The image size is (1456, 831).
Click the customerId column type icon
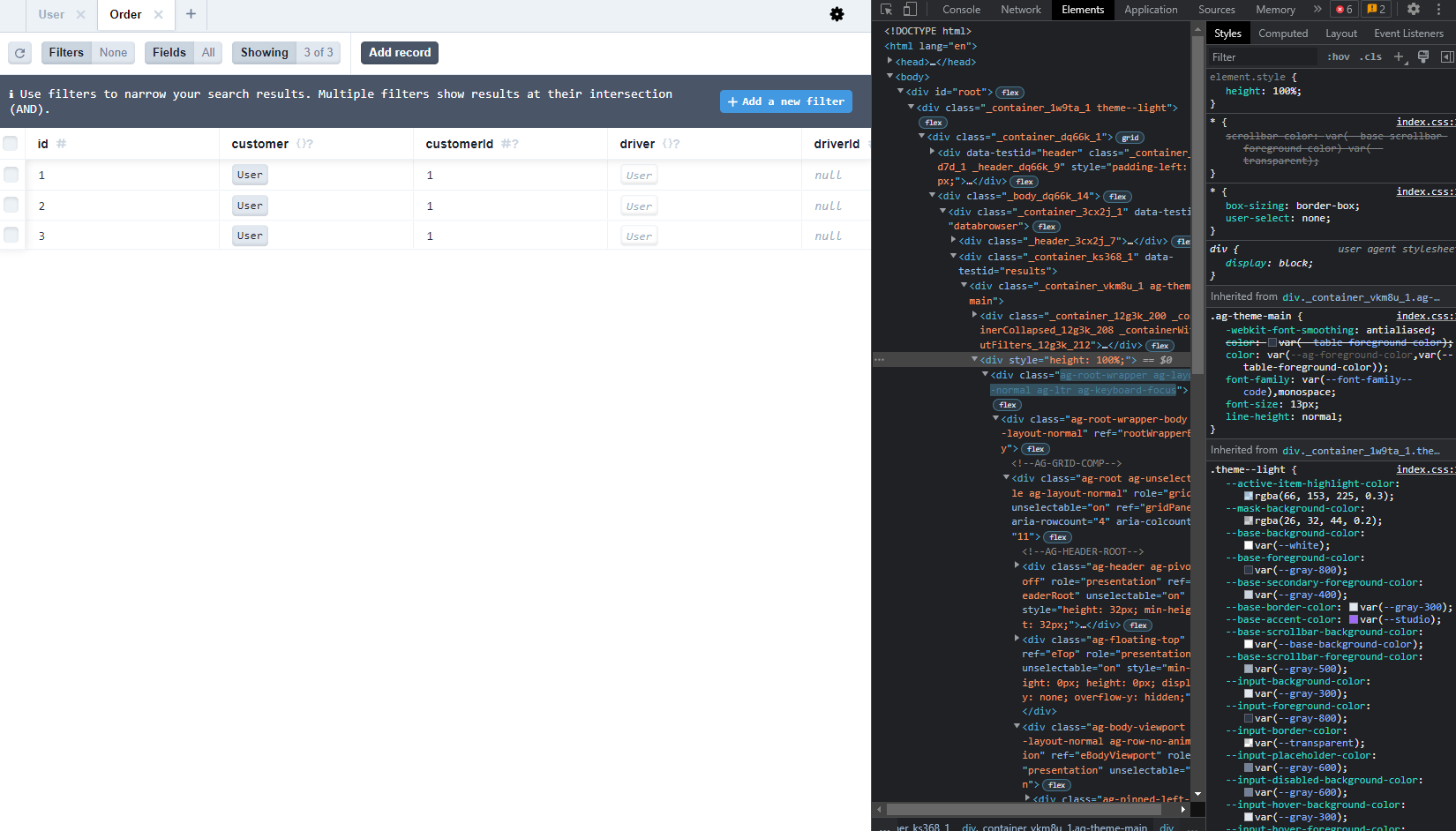(x=510, y=144)
